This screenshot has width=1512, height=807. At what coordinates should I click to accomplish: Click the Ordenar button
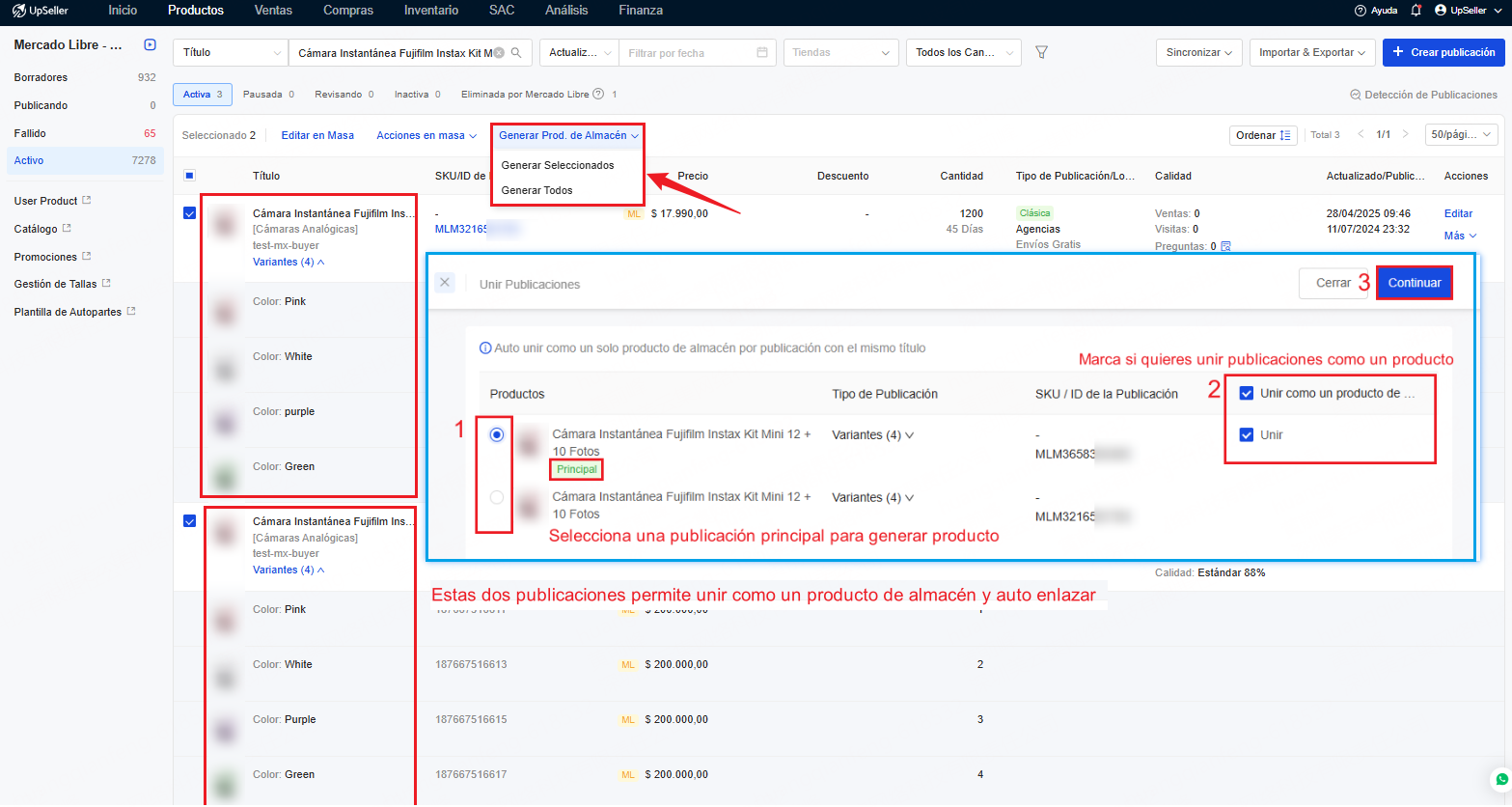coord(1263,135)
